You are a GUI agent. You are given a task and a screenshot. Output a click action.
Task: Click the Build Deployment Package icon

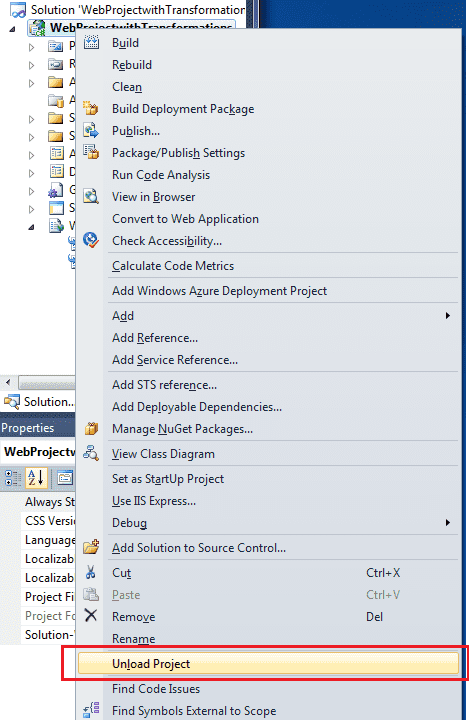tap(91, 109)
